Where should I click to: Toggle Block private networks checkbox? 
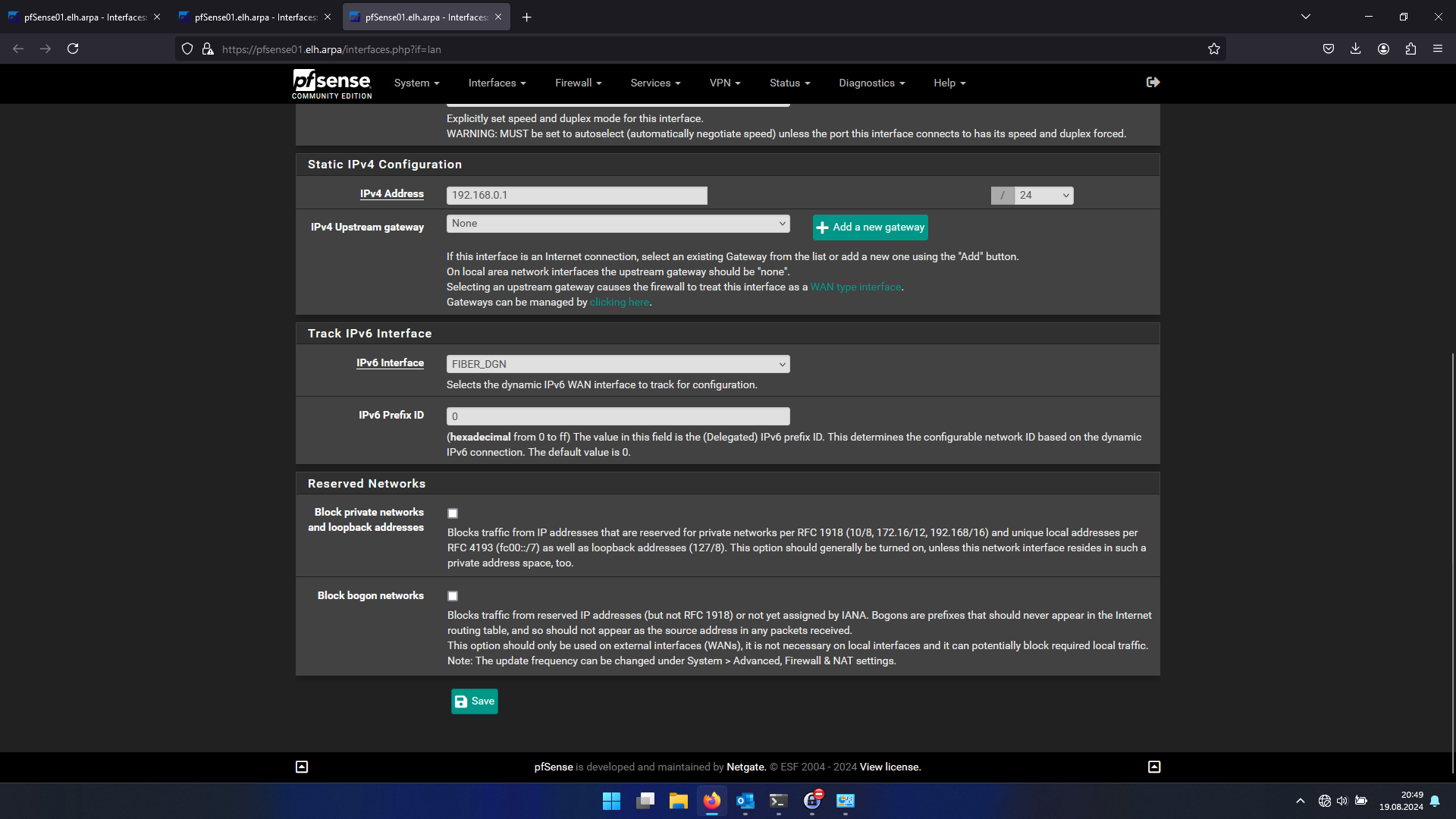pyautogui.click(x=453, y=513)
